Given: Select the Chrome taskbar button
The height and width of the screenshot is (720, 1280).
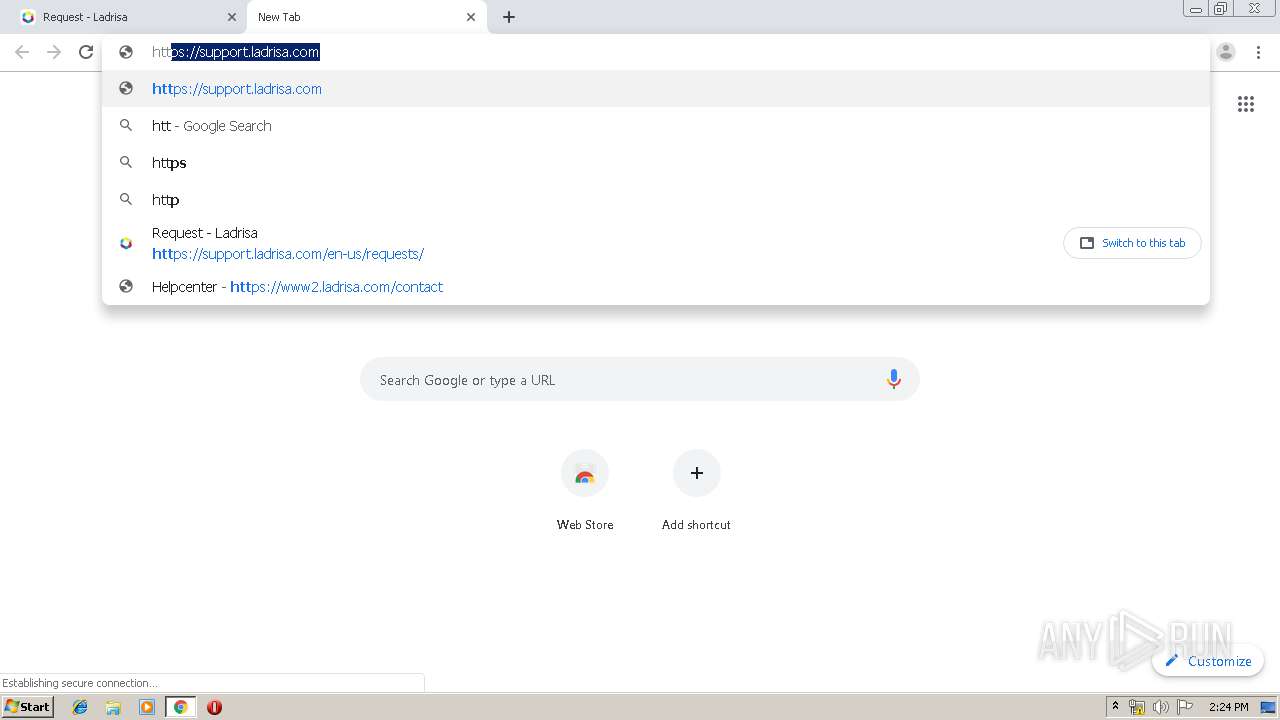Looking at the screenshot, I should click(x=181, y=707).
